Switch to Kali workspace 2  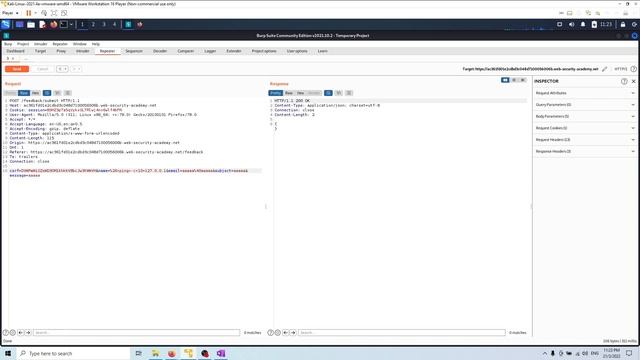(93, 24)
